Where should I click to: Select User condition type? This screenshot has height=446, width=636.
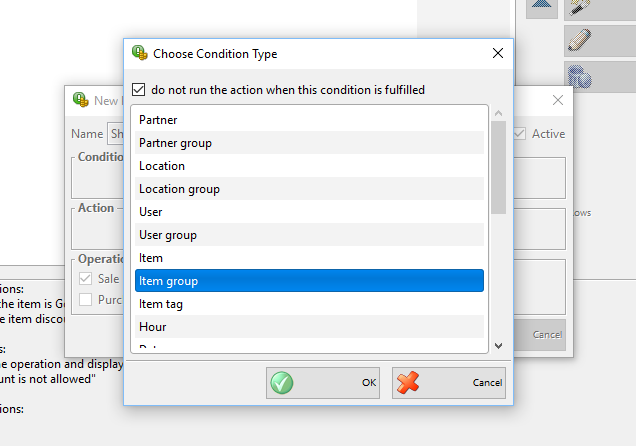(x=309, y=212)
